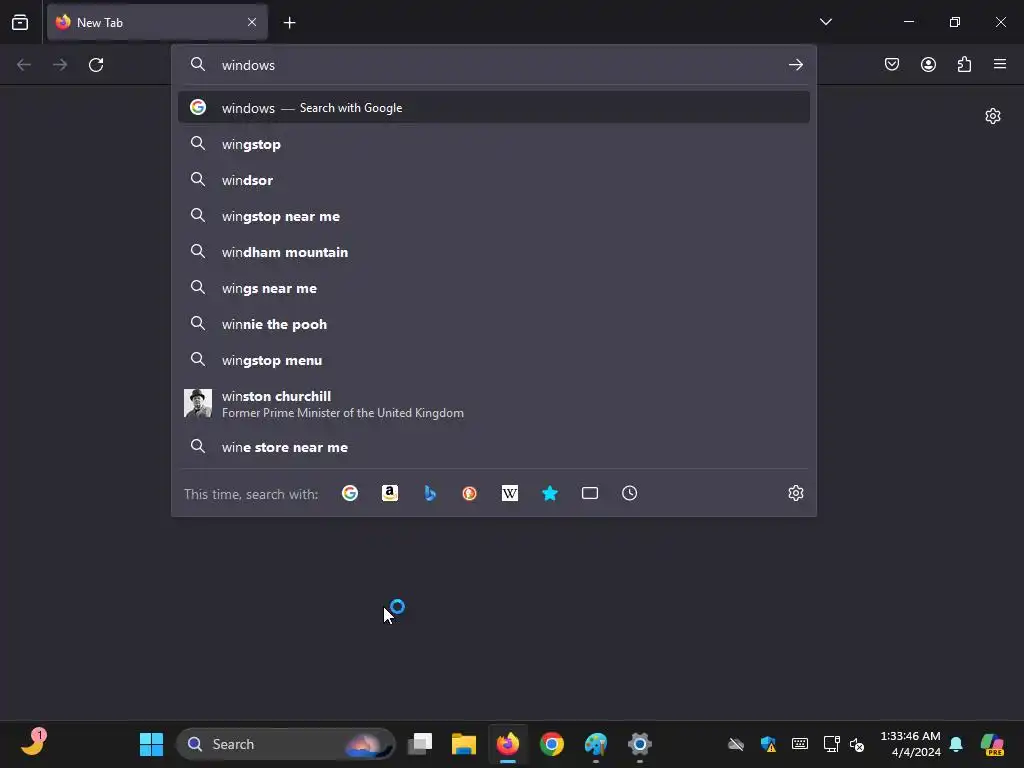The height and width of the screenshot is (768, 1024).
Task: Select windows — Search with Google suggestion
Action: tap(494, 108)
